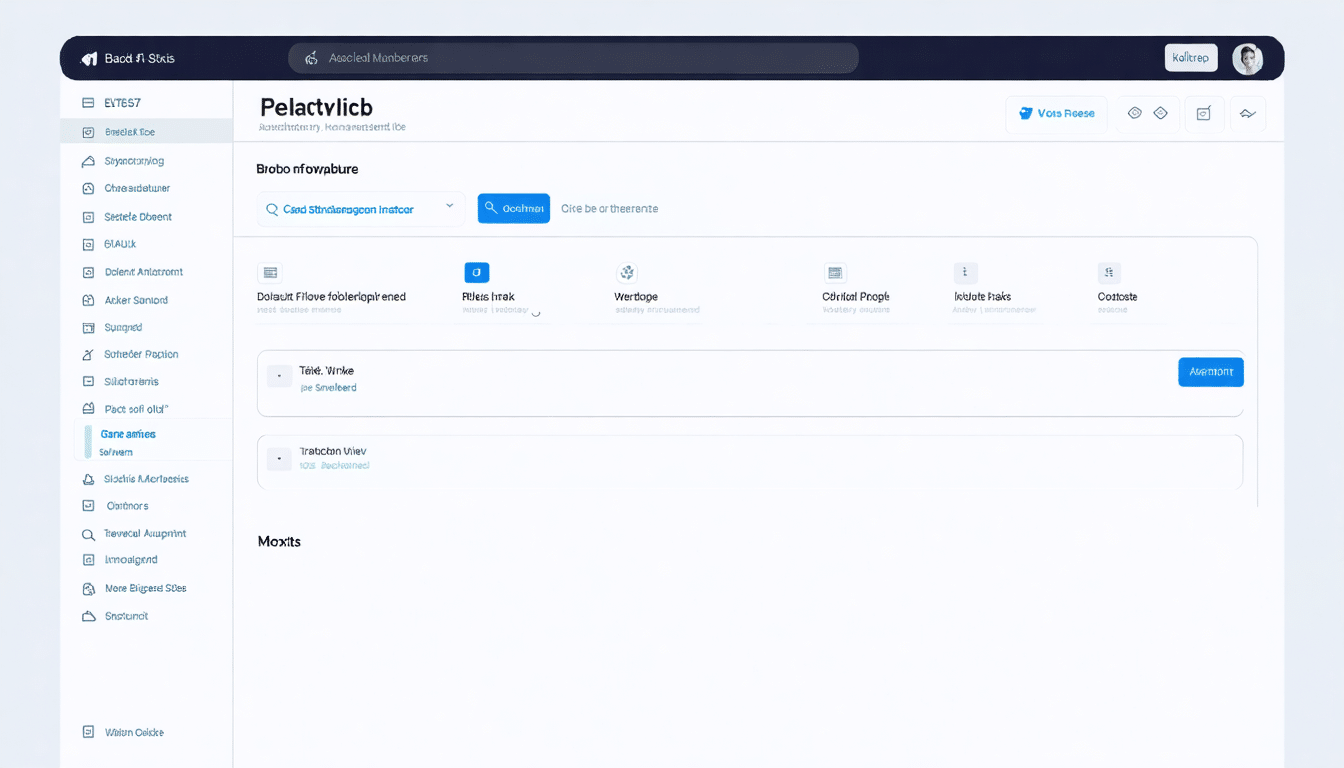
Task: Select the blue icon above Rtlets hrak
Action: click(x=477, y=272)
